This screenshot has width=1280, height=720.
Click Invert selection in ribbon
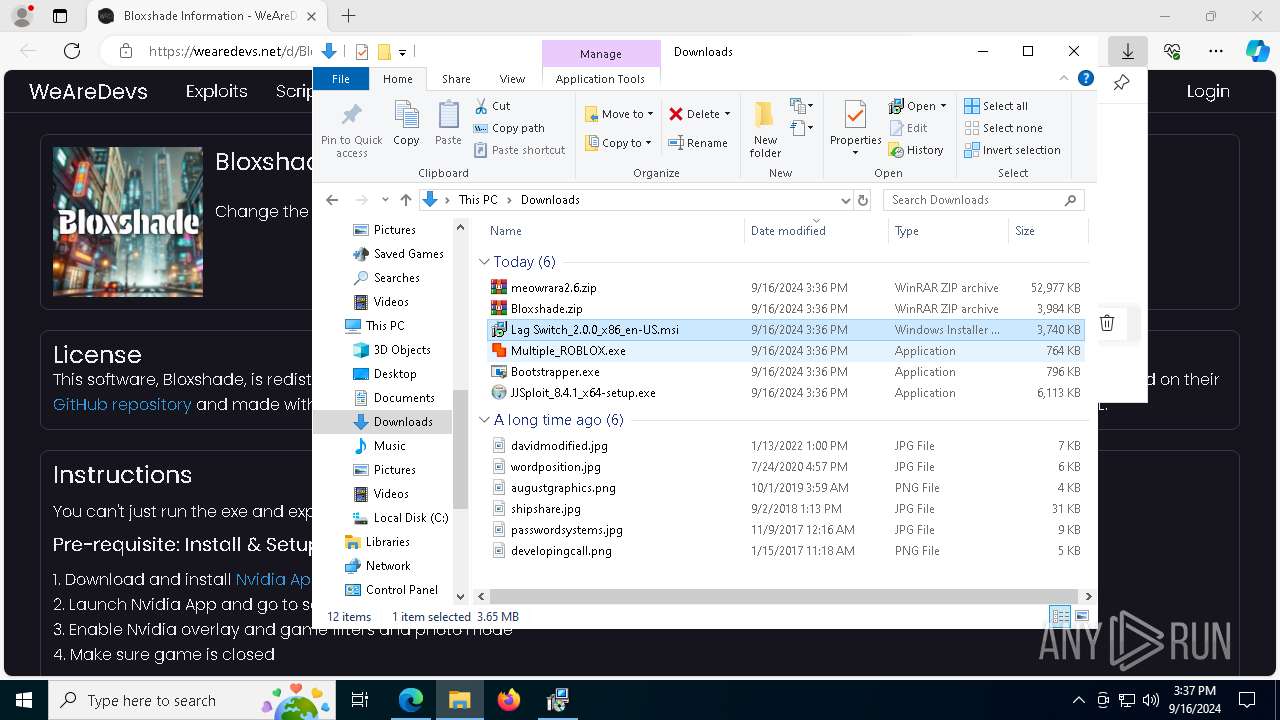pos(1012,150)
